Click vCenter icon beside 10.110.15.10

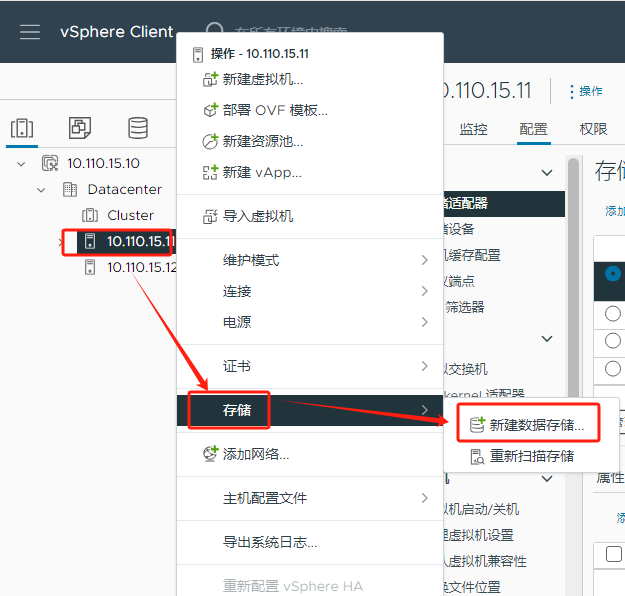click(50, 163)
